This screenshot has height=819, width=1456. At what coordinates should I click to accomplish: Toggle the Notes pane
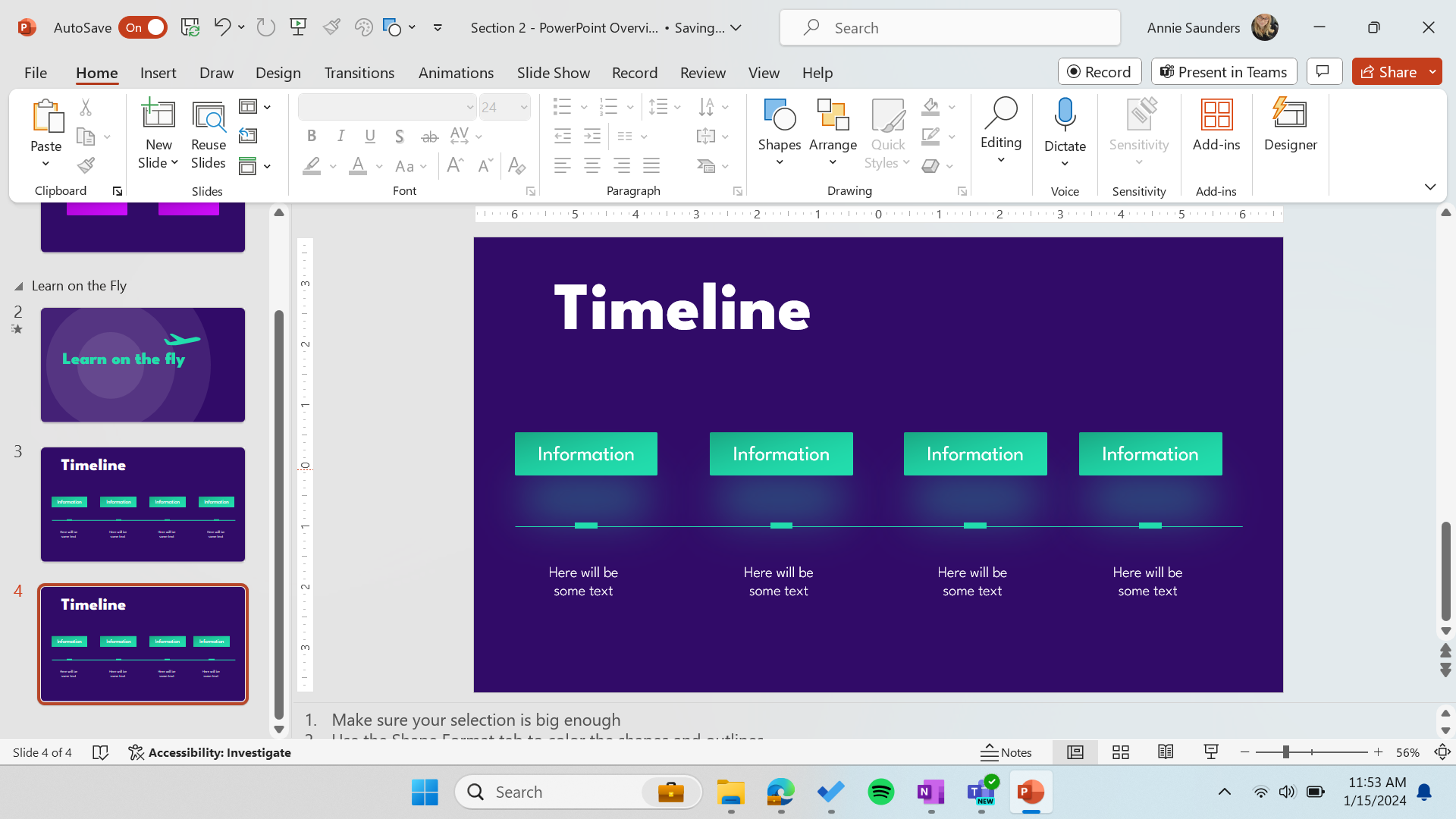[x=1006, y=752]
